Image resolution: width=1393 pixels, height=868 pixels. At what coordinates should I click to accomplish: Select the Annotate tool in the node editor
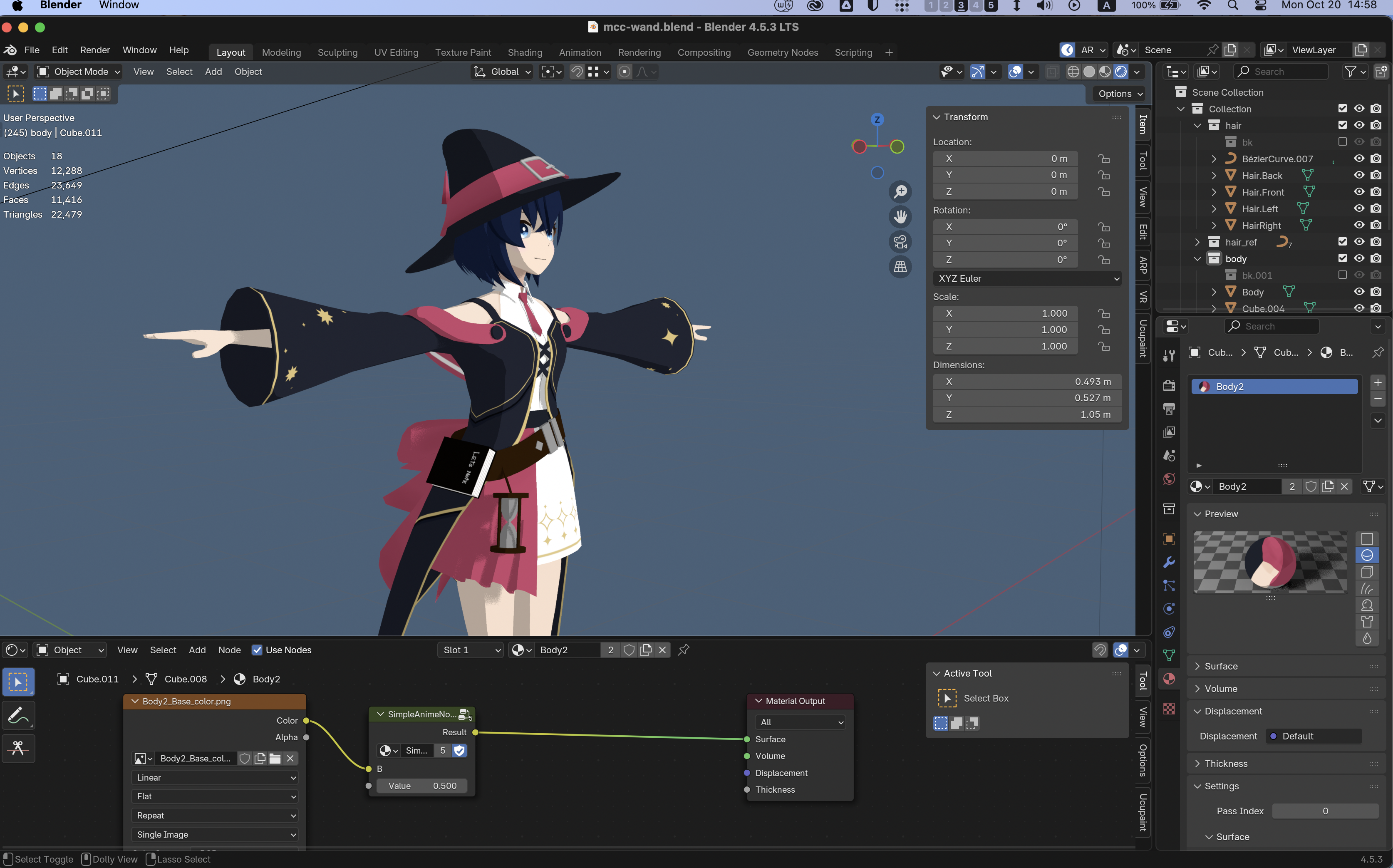click(18, 715)
